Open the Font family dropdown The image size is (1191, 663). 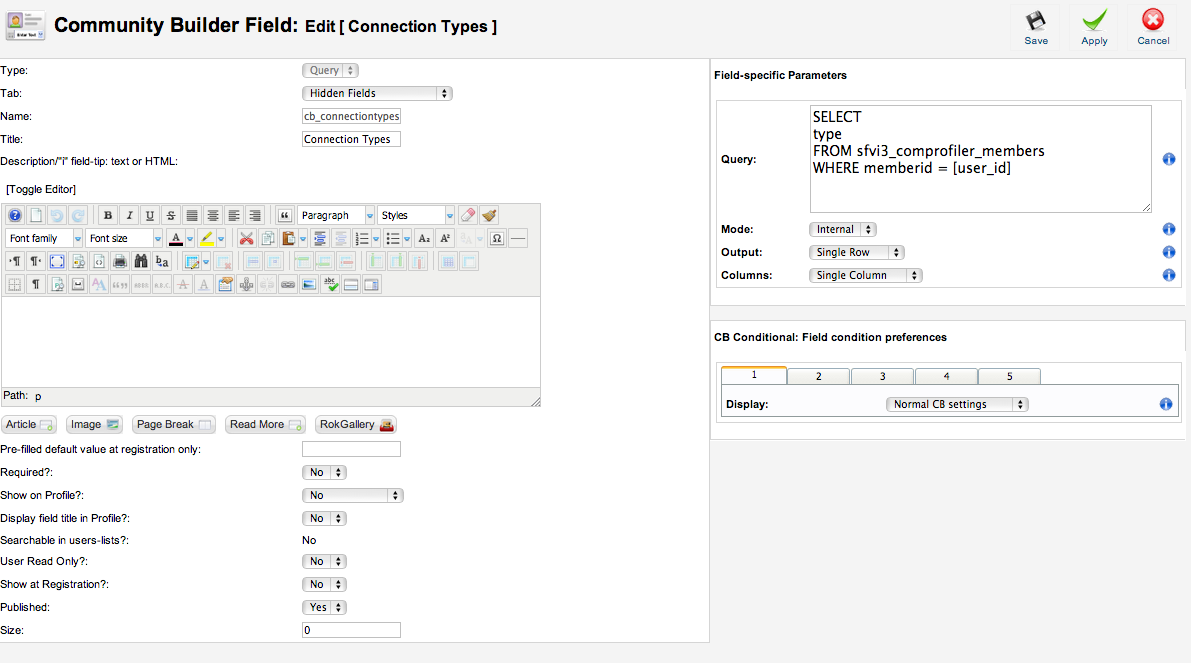point(43,238)
